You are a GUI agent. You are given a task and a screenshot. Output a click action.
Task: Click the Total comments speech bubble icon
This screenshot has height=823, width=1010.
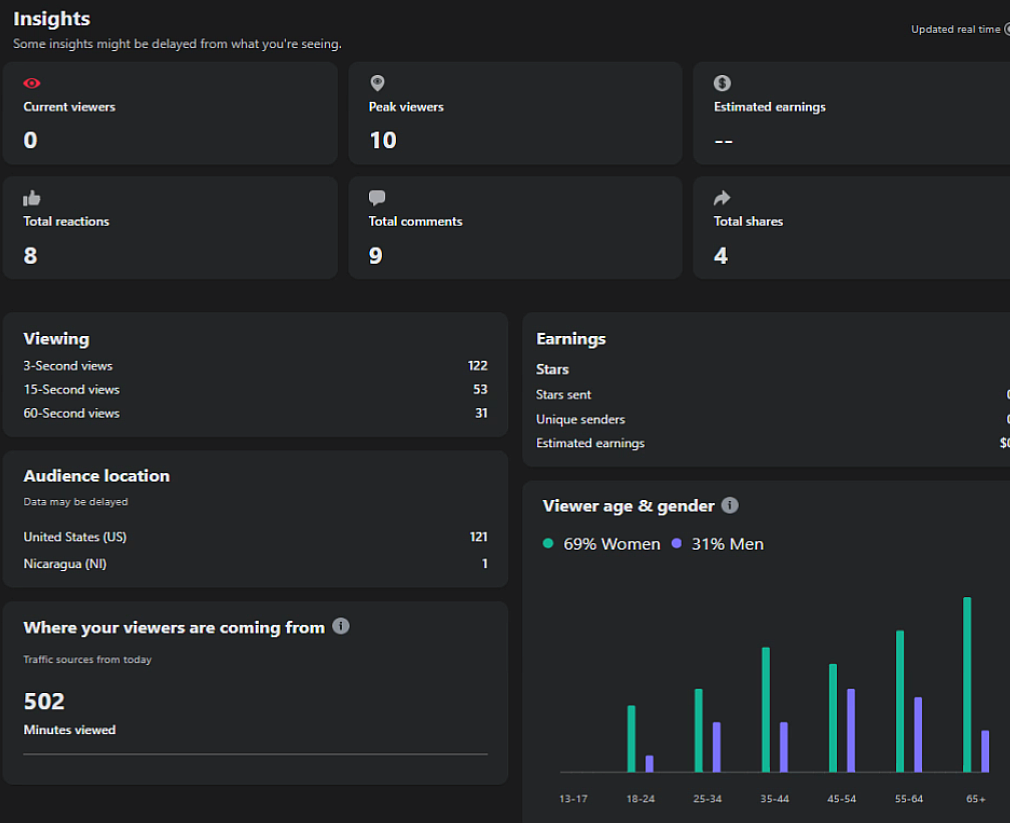377,198
